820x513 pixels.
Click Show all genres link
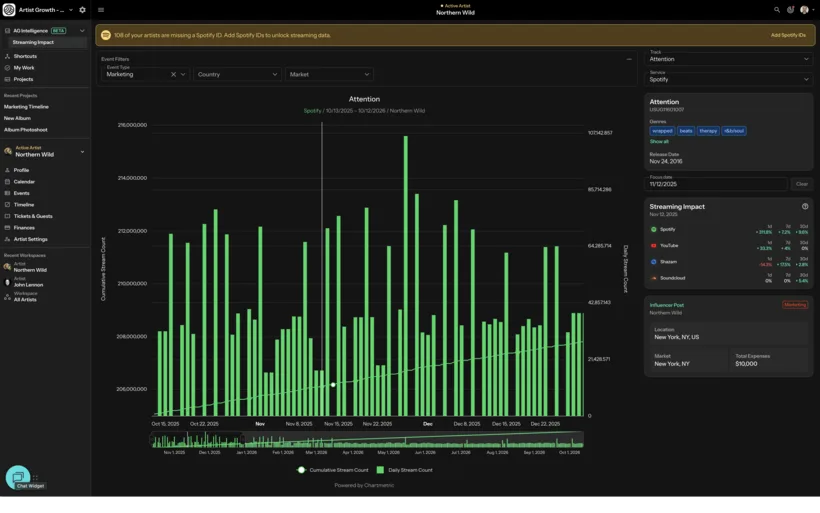pyautogui.click(x=659, y=142)
